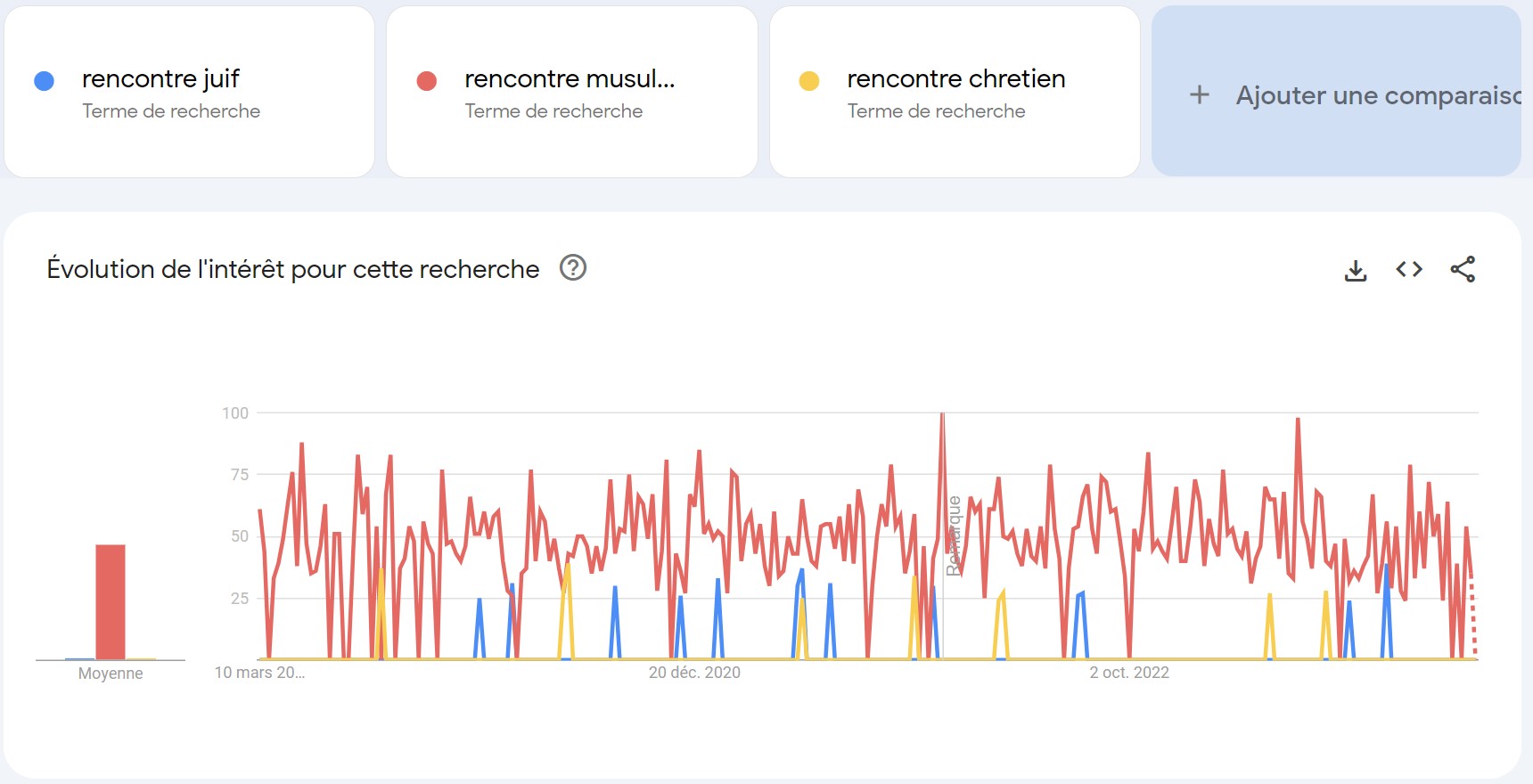Open the embed code icon
This screenshot has width=1533, height=784.
[x=1409, y=269]
